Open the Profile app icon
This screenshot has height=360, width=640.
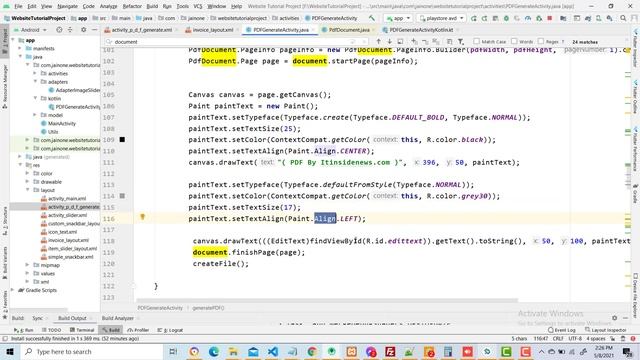(528, 18)
